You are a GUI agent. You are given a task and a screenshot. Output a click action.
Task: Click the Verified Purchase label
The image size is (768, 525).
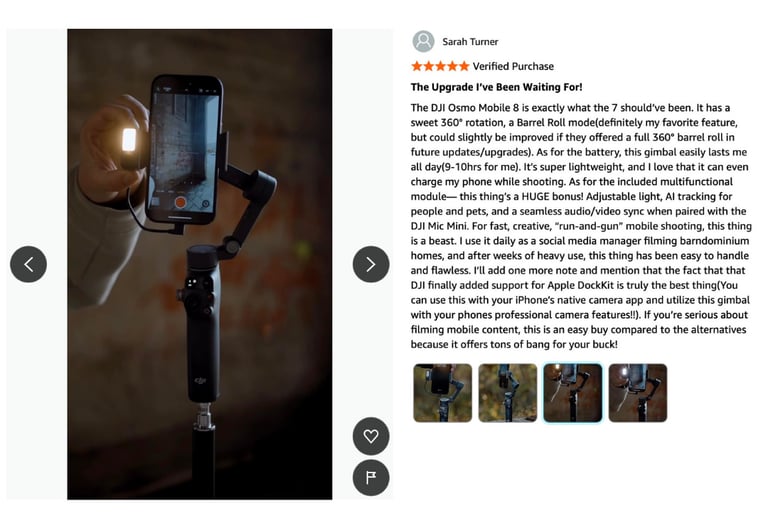point(513,66)
